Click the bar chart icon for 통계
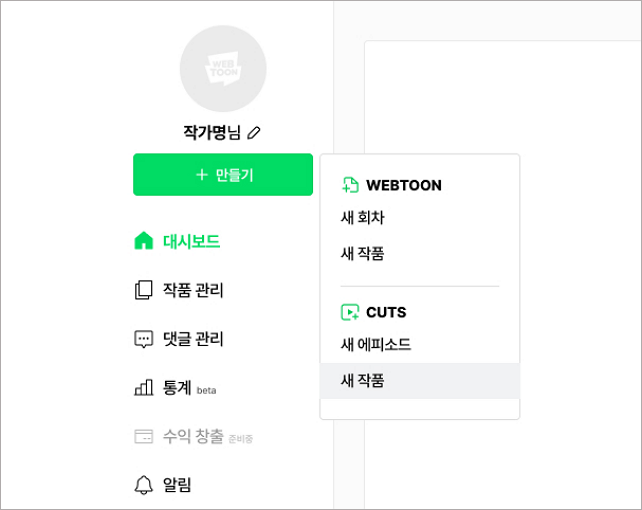642x510 pixels. pos(144,387)
